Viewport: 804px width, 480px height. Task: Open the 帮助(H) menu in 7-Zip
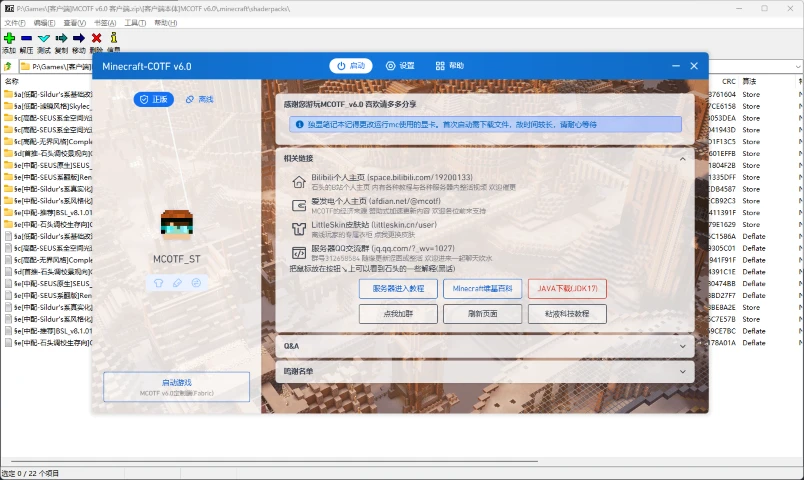point(166,23)
